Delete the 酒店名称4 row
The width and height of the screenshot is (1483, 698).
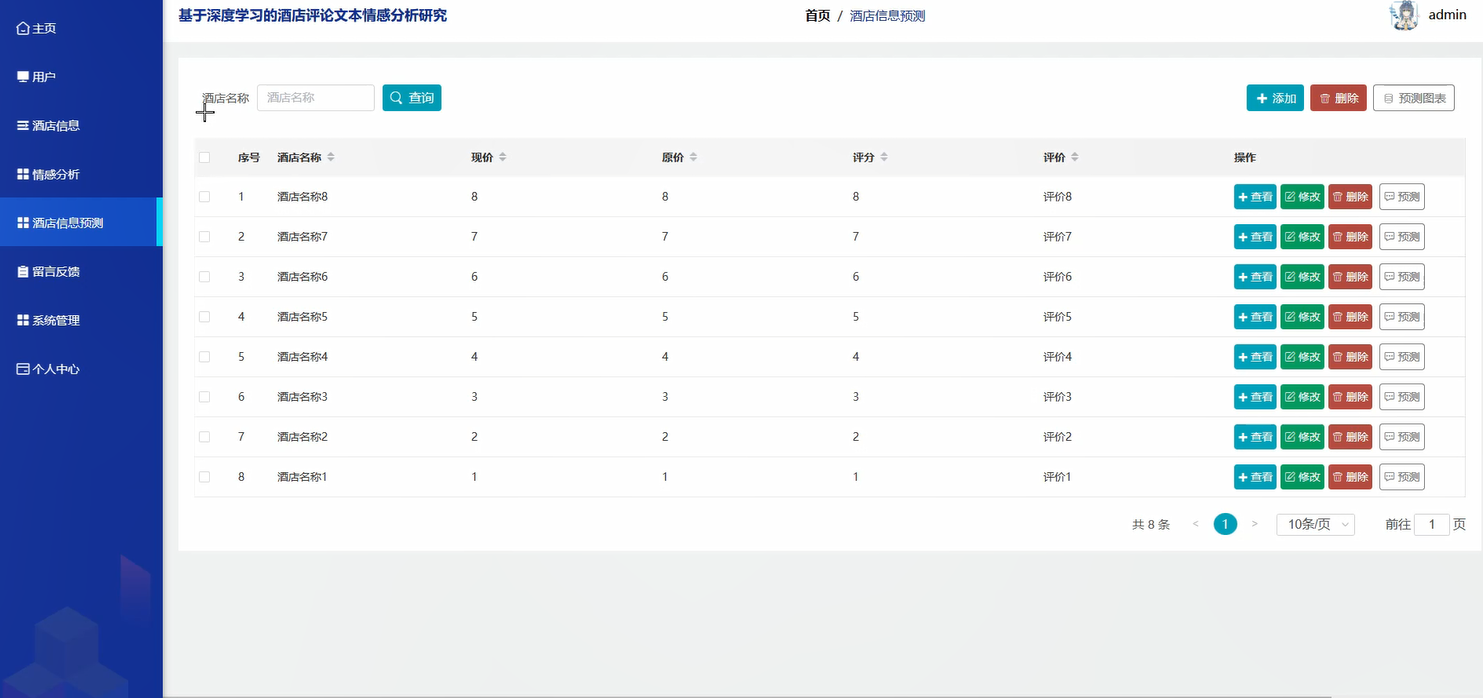1350,357
